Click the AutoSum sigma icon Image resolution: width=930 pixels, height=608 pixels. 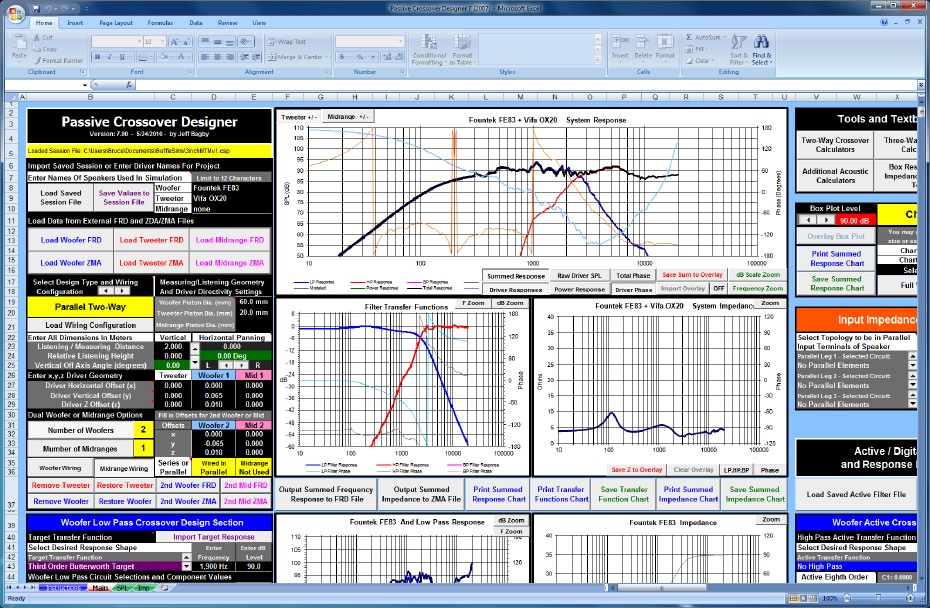(689, 37)
